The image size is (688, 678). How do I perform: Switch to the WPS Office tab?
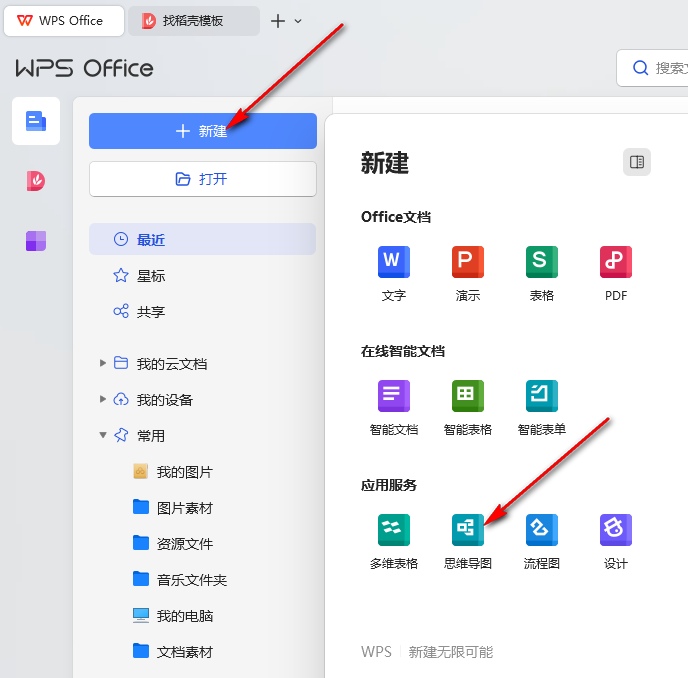(x=64, y=21)
